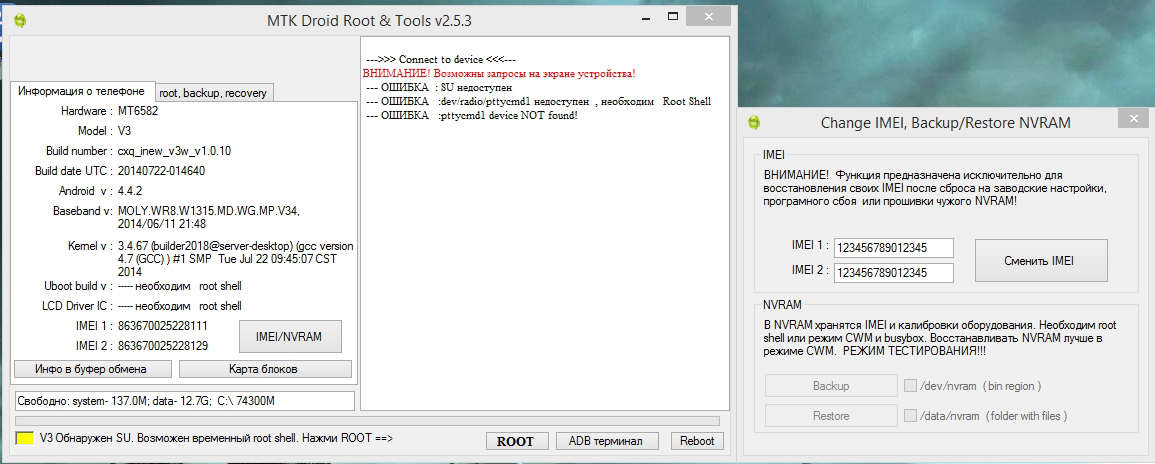Open ADB терминал
Image resolution: width=1155 pixels, height=464 pixels.
click(608, 441)
